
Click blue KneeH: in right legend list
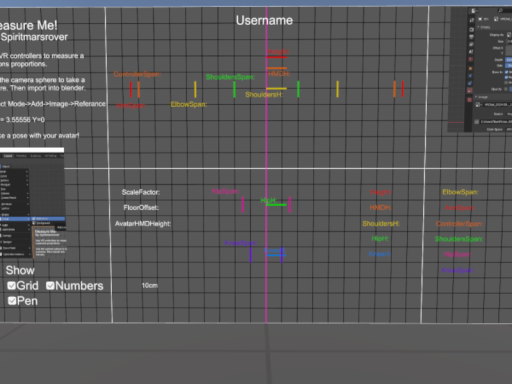tap(380, 254)
